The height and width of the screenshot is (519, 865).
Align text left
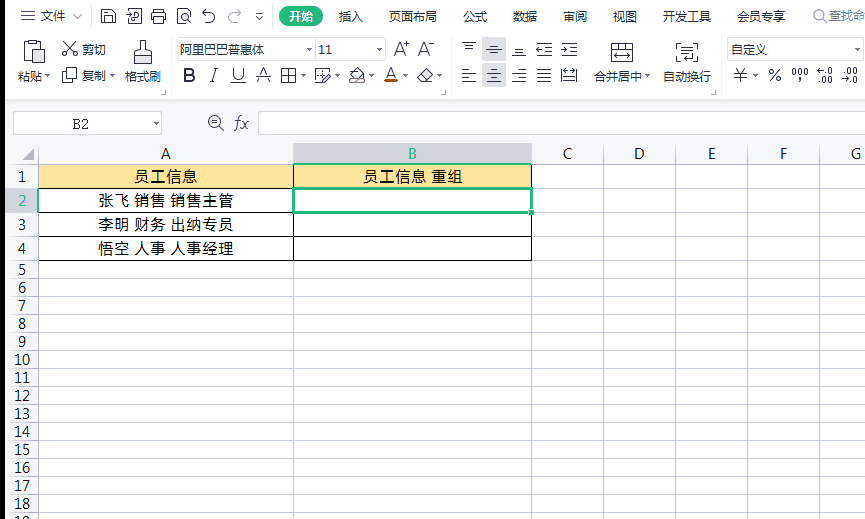(x=469, y=75)
